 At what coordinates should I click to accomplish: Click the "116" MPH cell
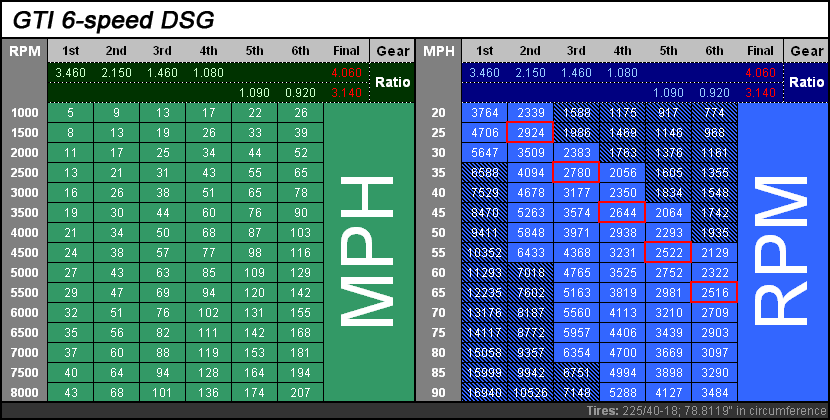pyautogui.click(x=300, y=253)
